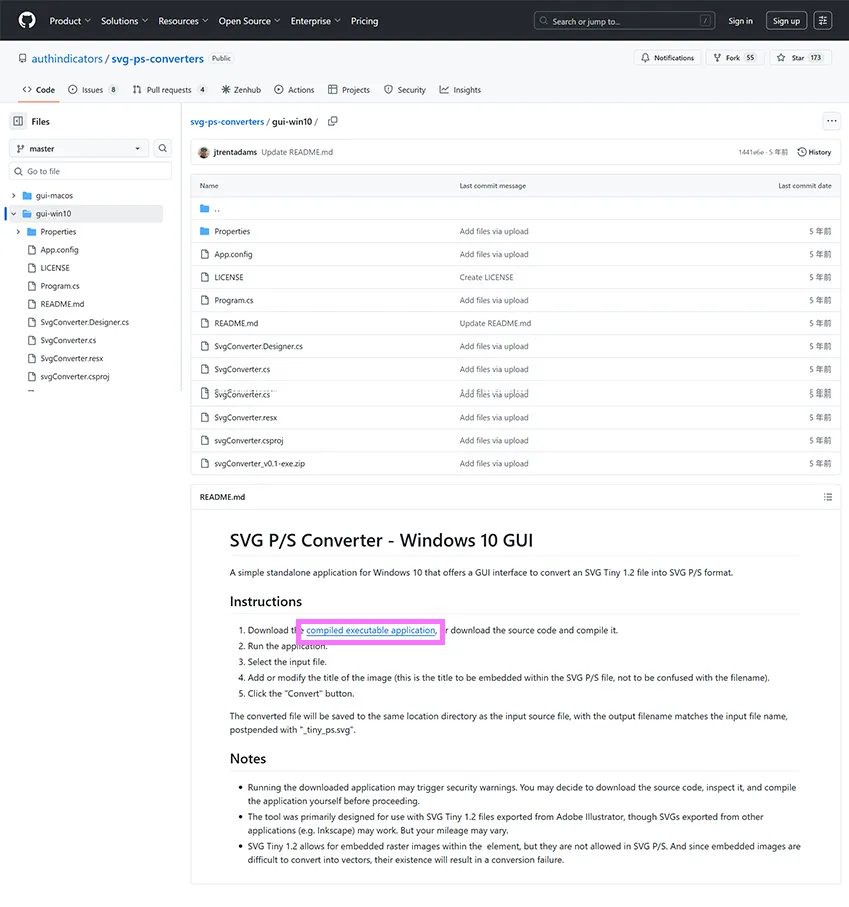This screenshot has width=849, height=907.
Task: Click the file icon beside App.config in the file list
Action: [x=205, y=254]
